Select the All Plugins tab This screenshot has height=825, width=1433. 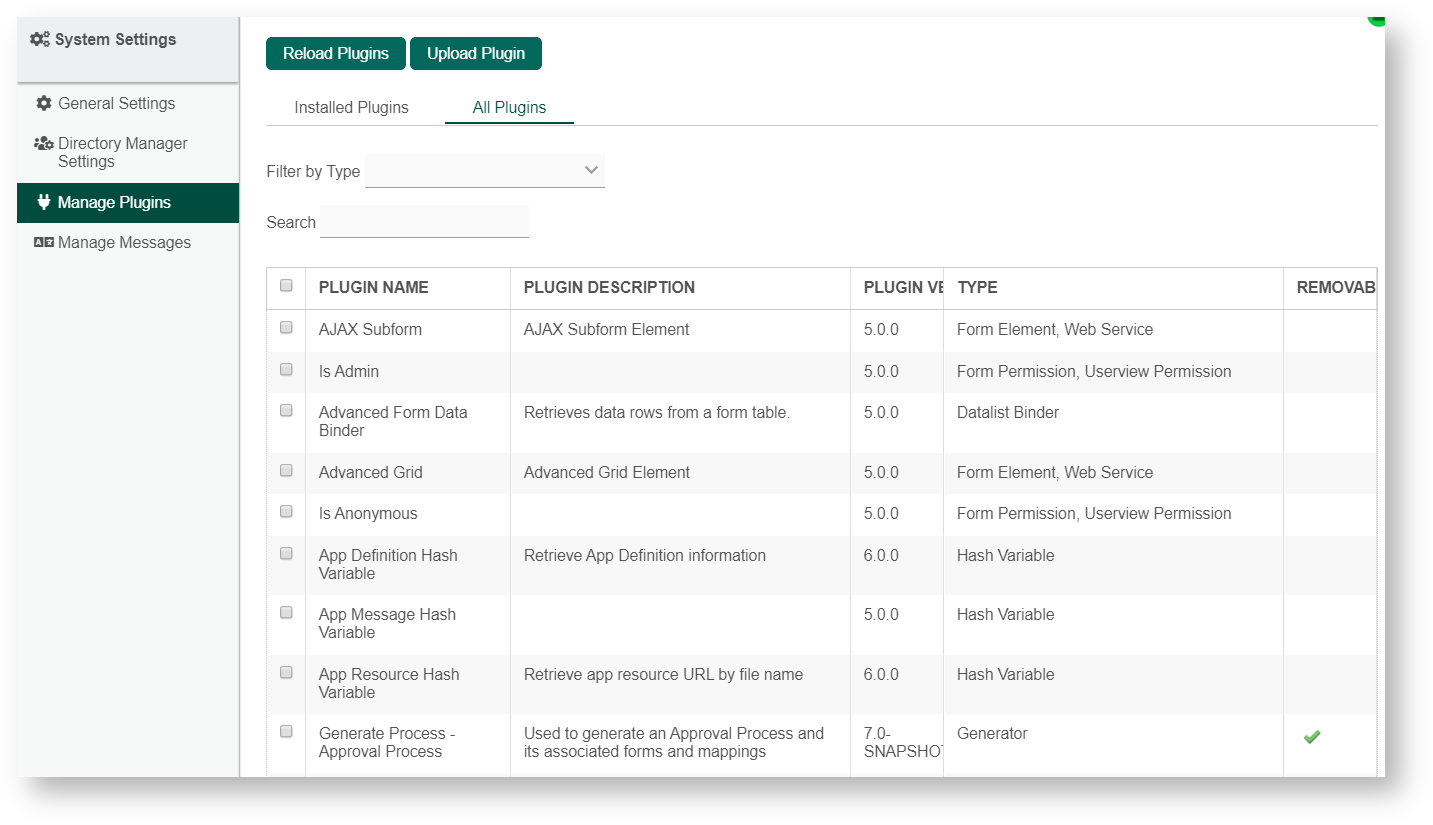tap(509, 108)
